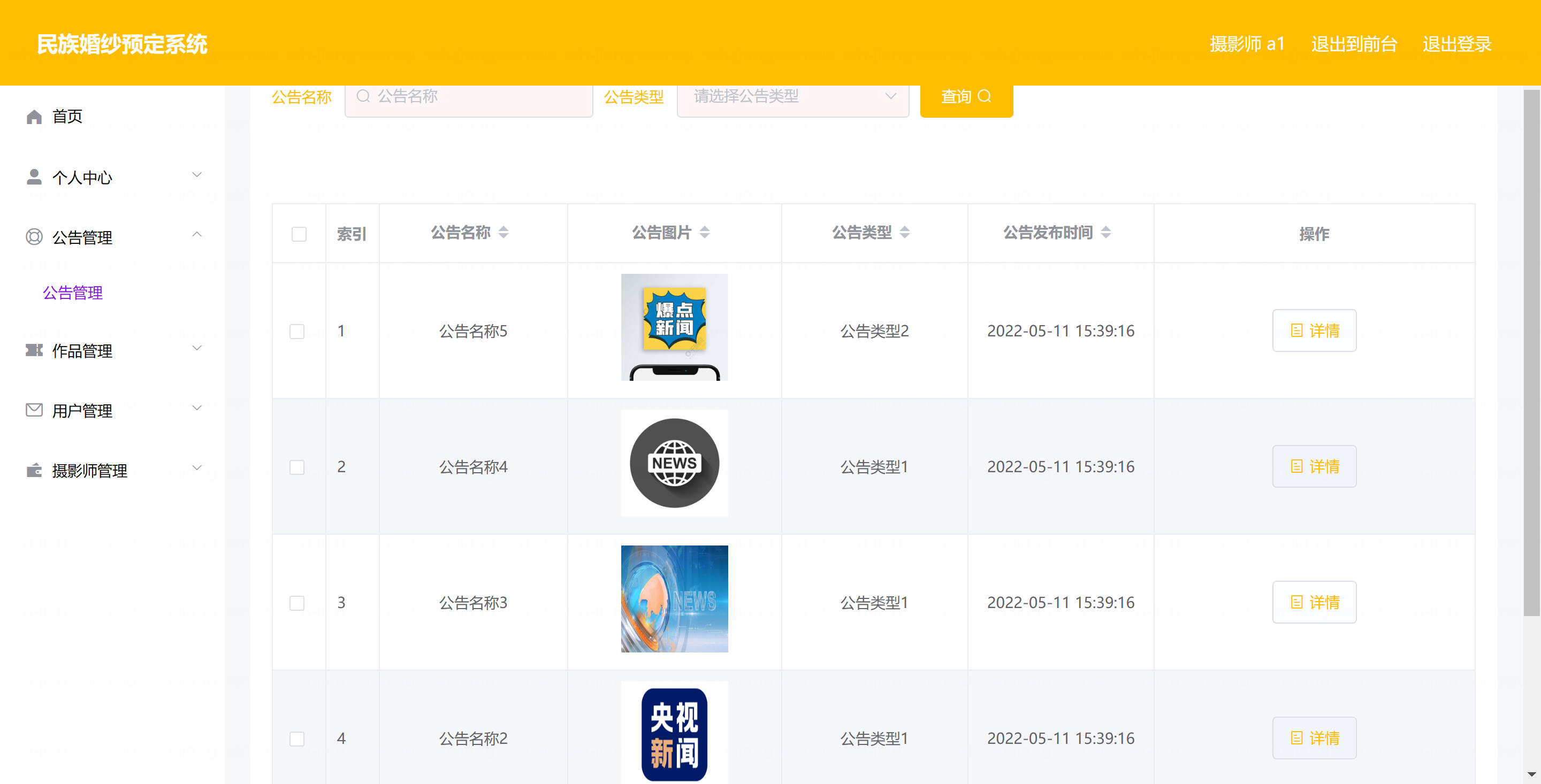
Task: Click the blue NEWS studio thumbnail
Action: [674, 598]
